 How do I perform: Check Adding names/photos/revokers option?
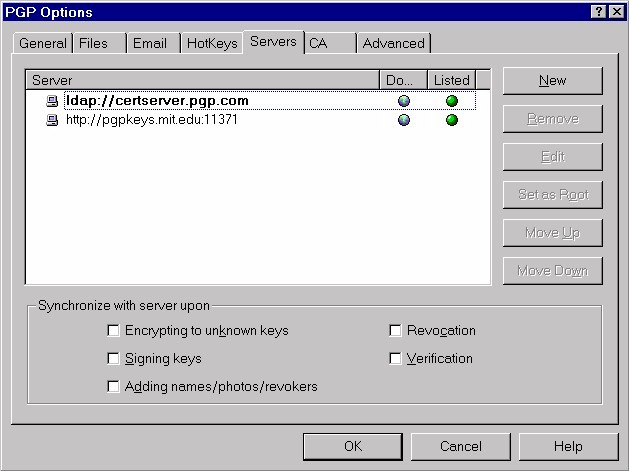point(113,386)
